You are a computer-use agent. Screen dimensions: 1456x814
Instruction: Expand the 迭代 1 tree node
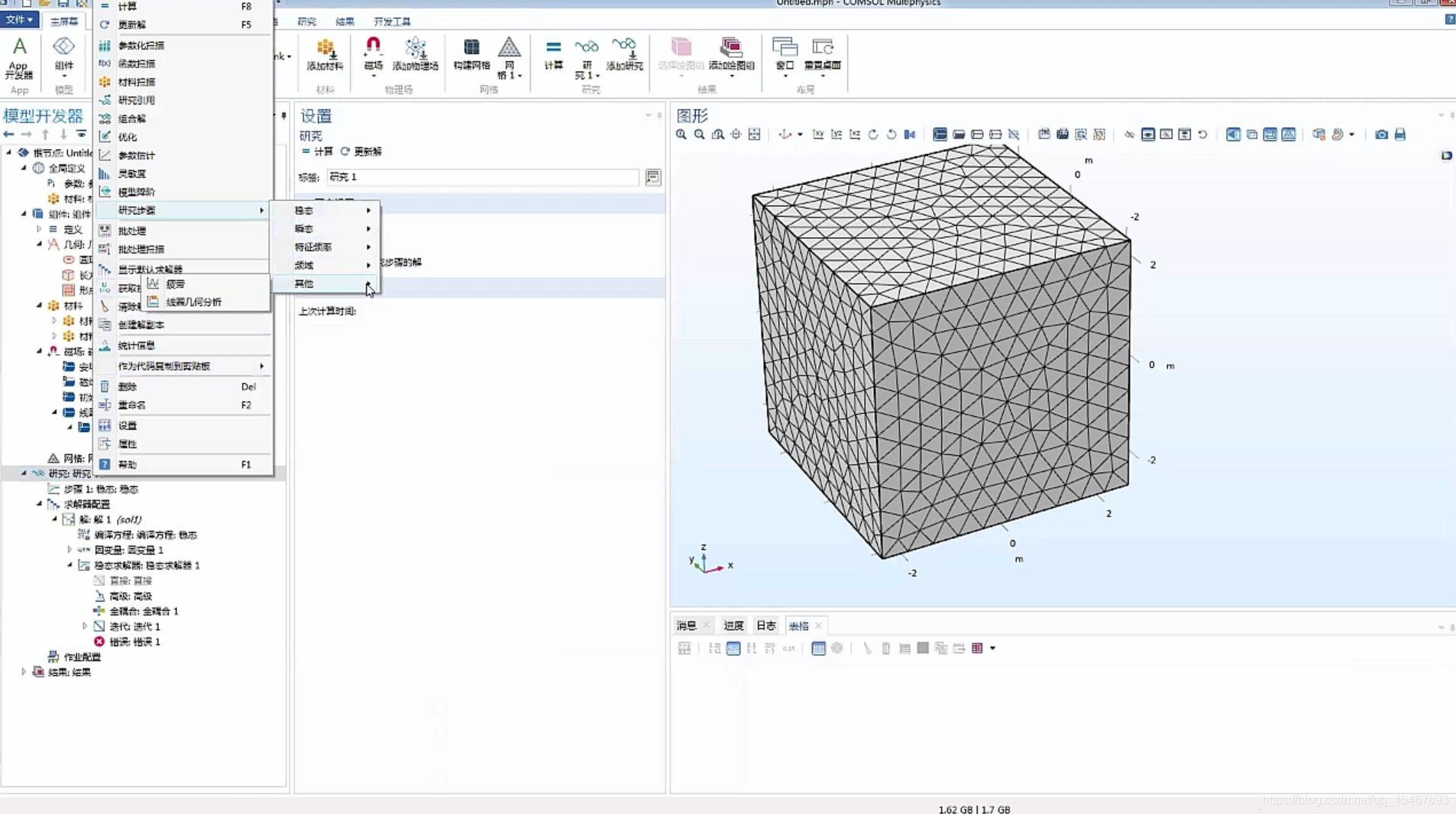(85, 626)
